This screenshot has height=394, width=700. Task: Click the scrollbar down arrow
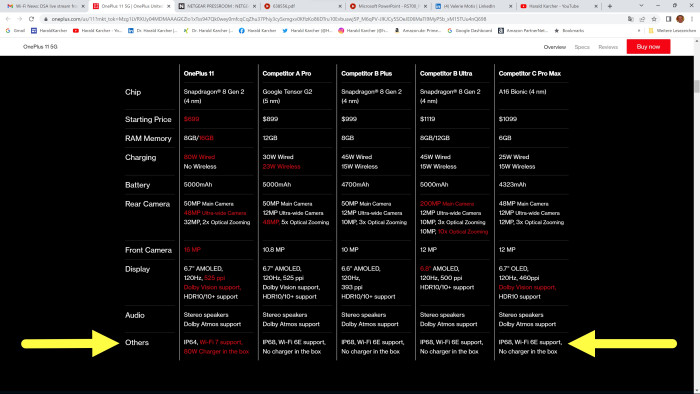point(696,390)
